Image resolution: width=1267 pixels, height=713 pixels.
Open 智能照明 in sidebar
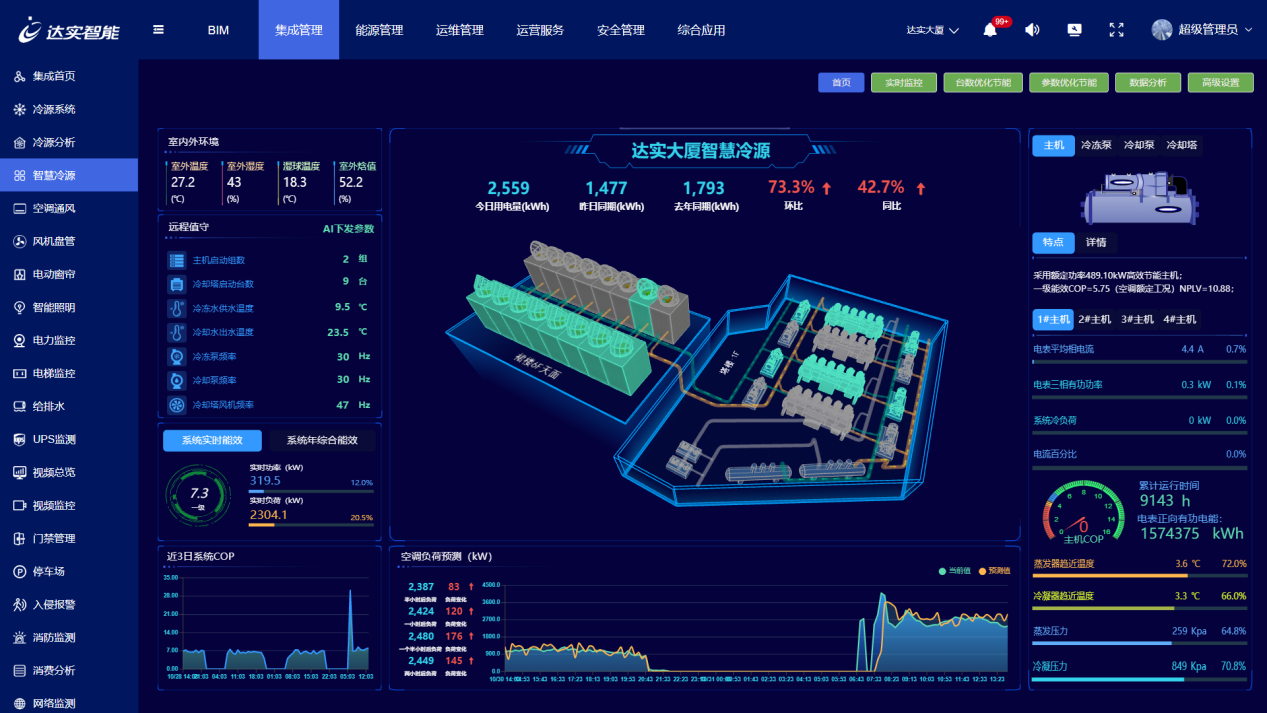(x=69, y=307)
